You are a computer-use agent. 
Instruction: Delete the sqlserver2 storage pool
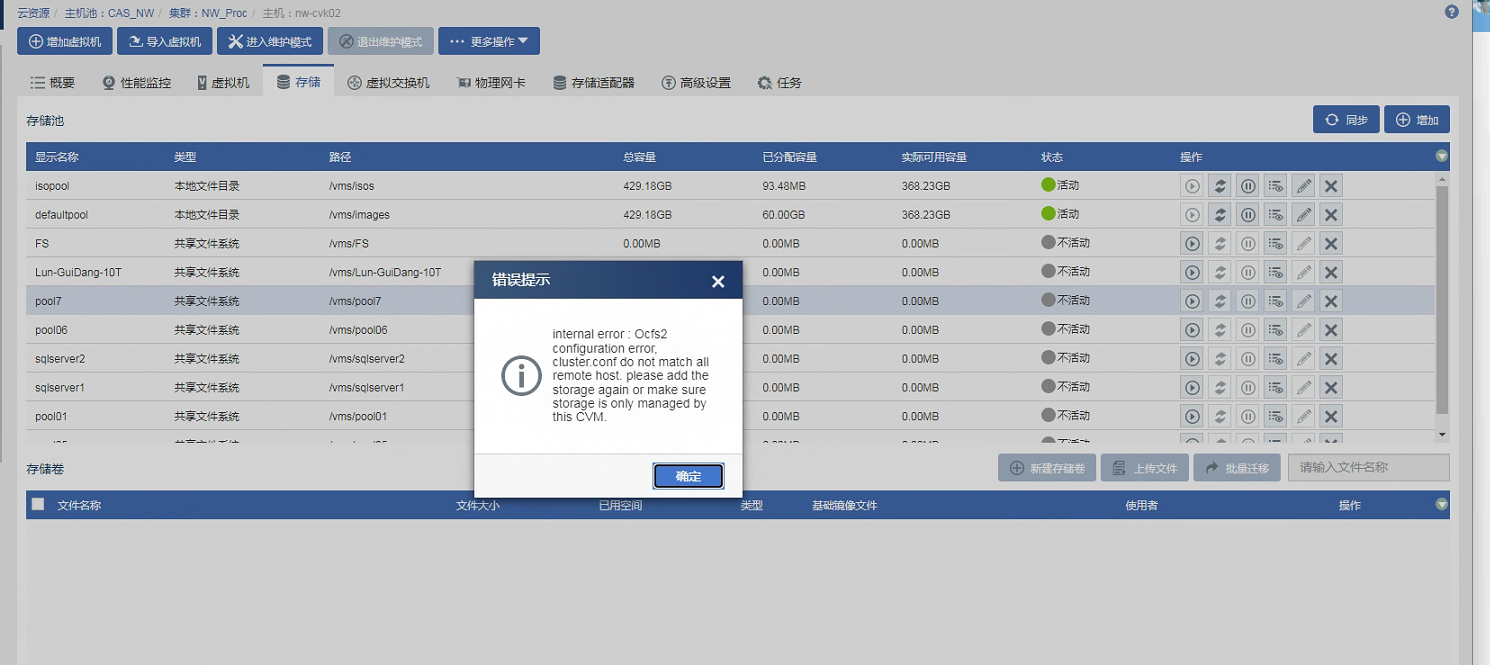[1331, 358]
